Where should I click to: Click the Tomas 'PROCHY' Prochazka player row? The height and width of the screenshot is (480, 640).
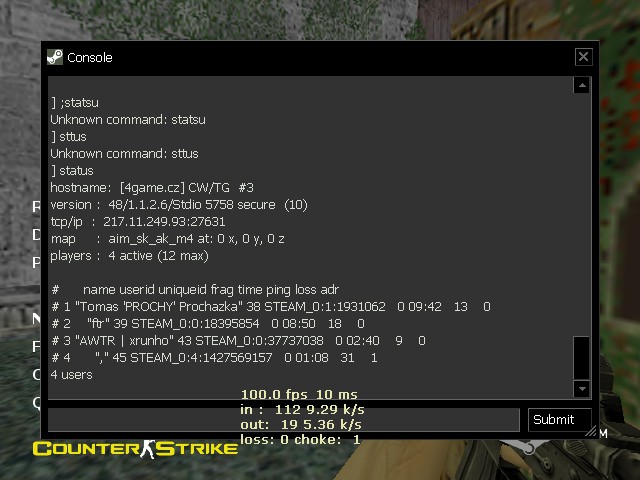point(271,307)
